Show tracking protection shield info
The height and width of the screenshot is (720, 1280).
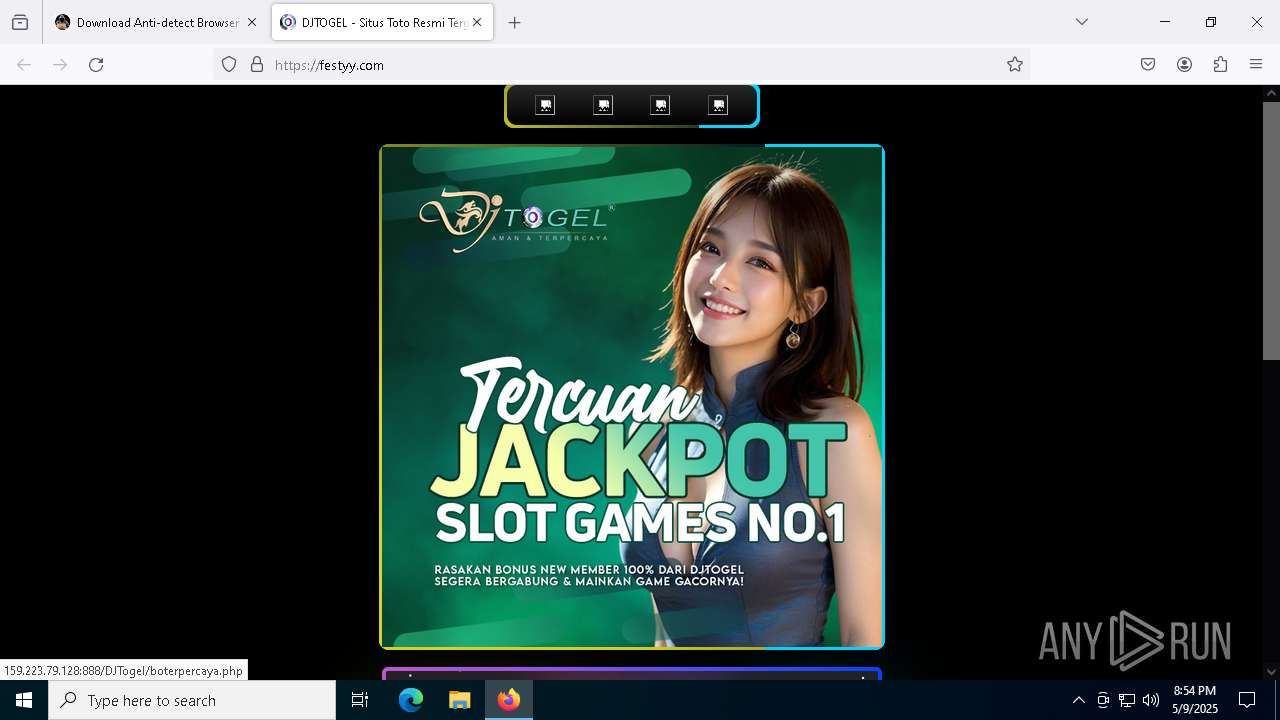tap(229, 65)
